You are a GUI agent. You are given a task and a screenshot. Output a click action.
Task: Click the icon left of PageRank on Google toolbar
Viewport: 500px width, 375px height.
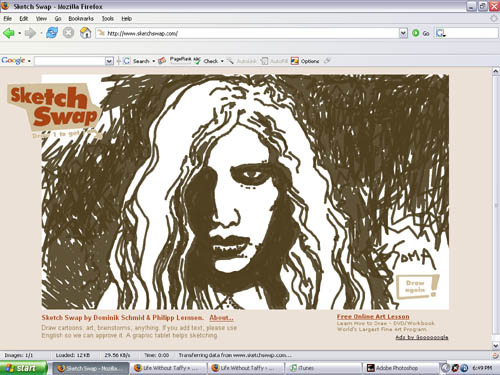coord(162,61)
